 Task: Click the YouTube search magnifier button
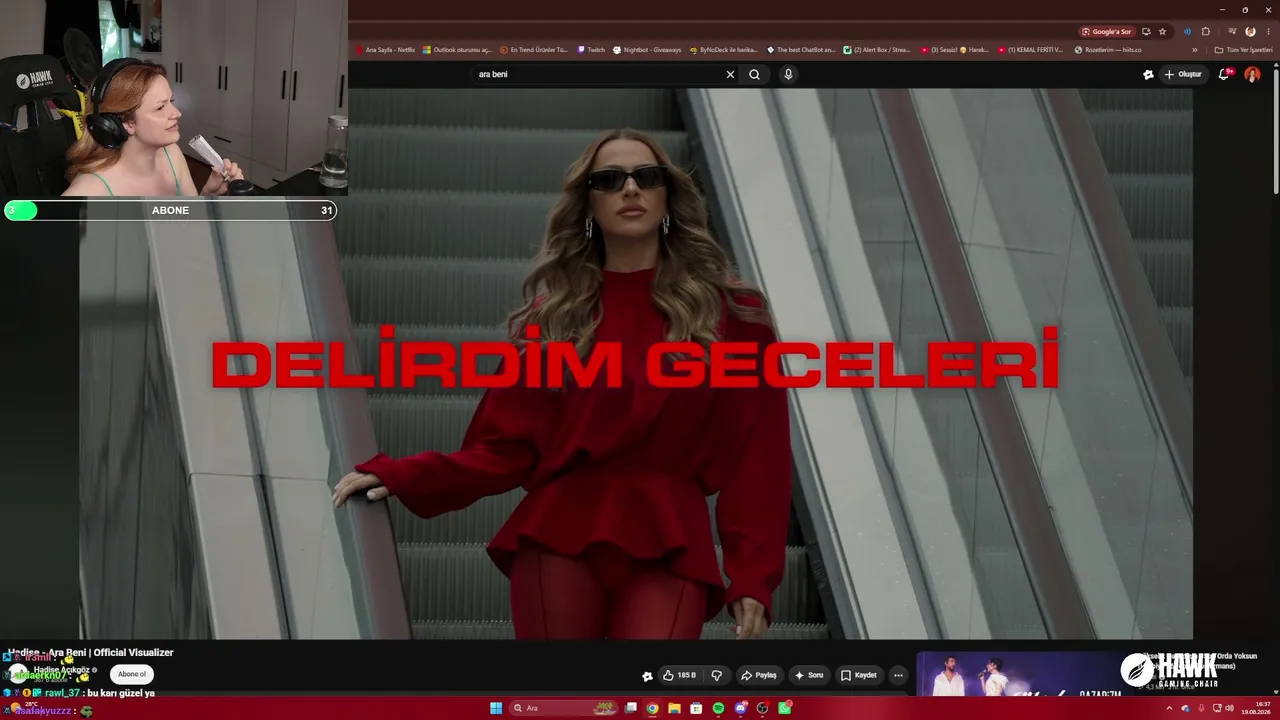click(754, 74)
